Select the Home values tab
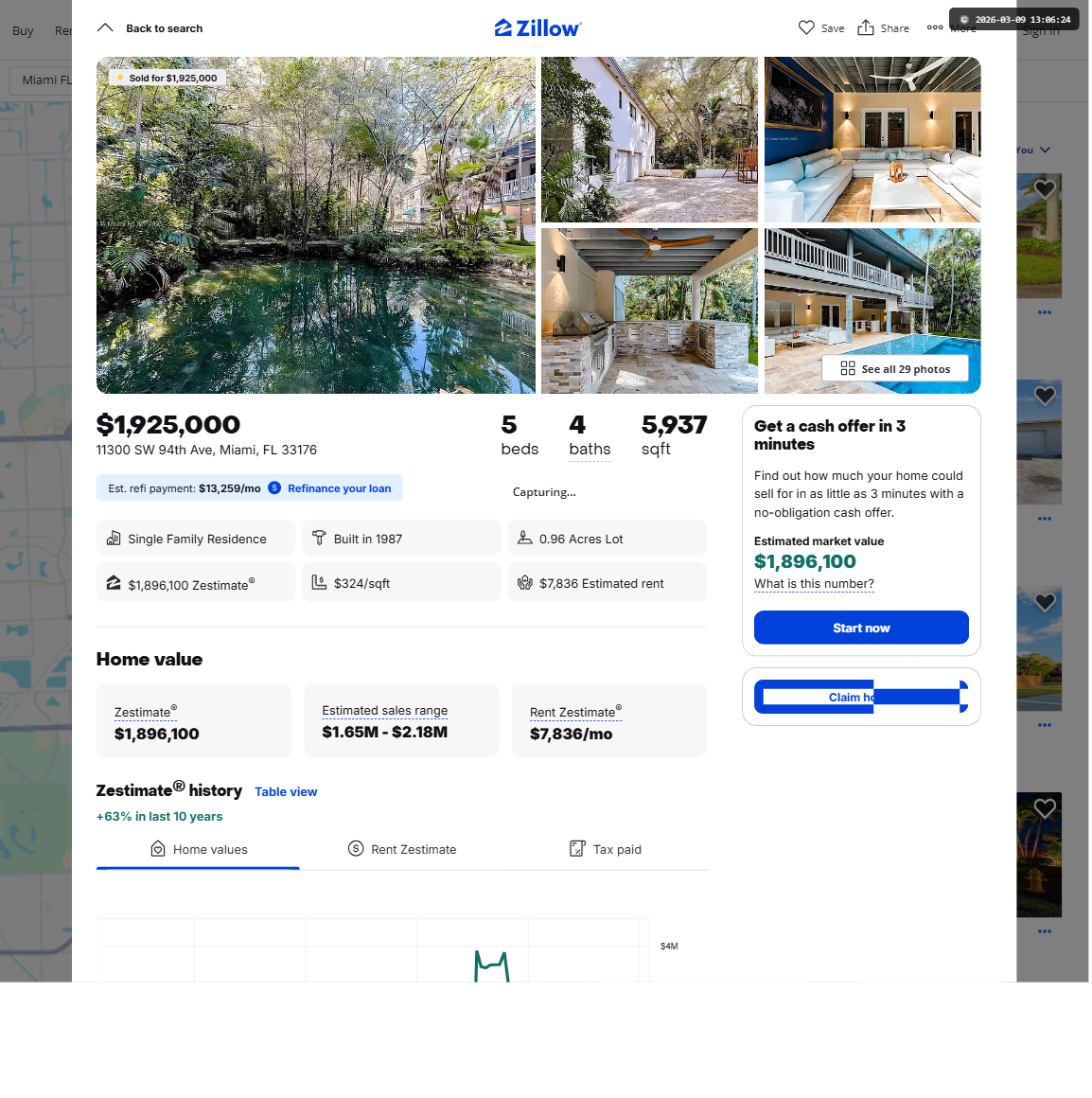1092x1098 pixels. pyautogui.click(x=199, y=849)
